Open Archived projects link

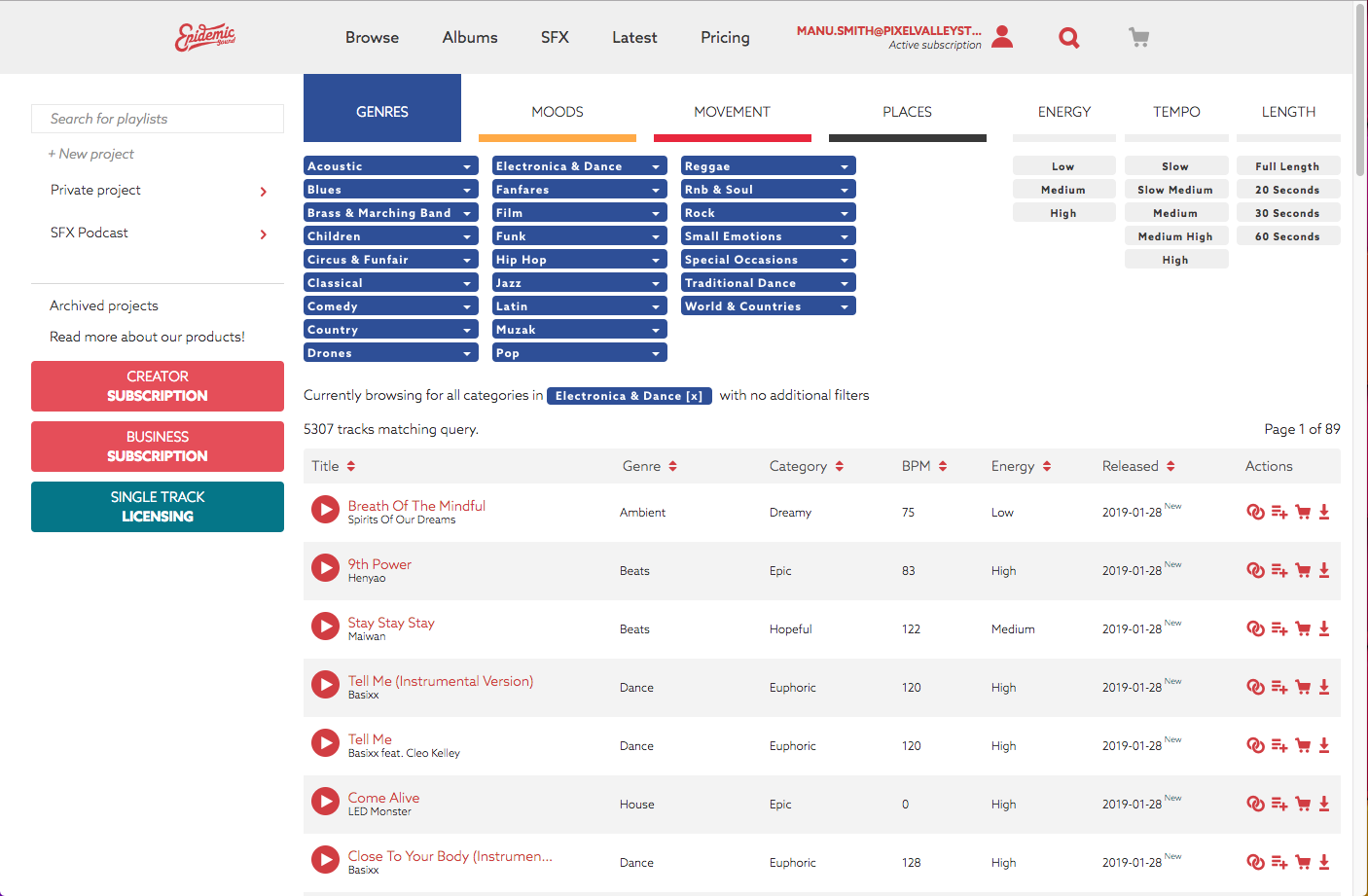click(x=104, y=305)
